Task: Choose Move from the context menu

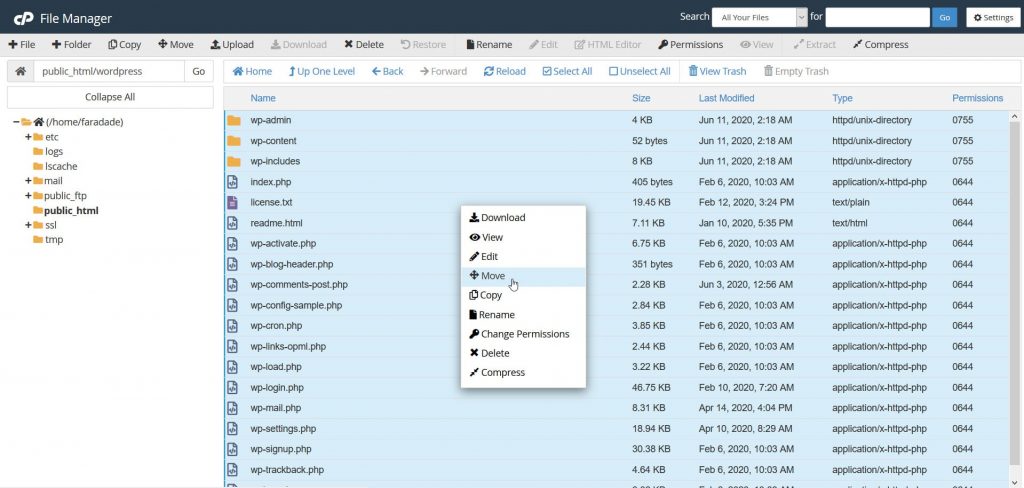Action: click(x=492, y=276)
